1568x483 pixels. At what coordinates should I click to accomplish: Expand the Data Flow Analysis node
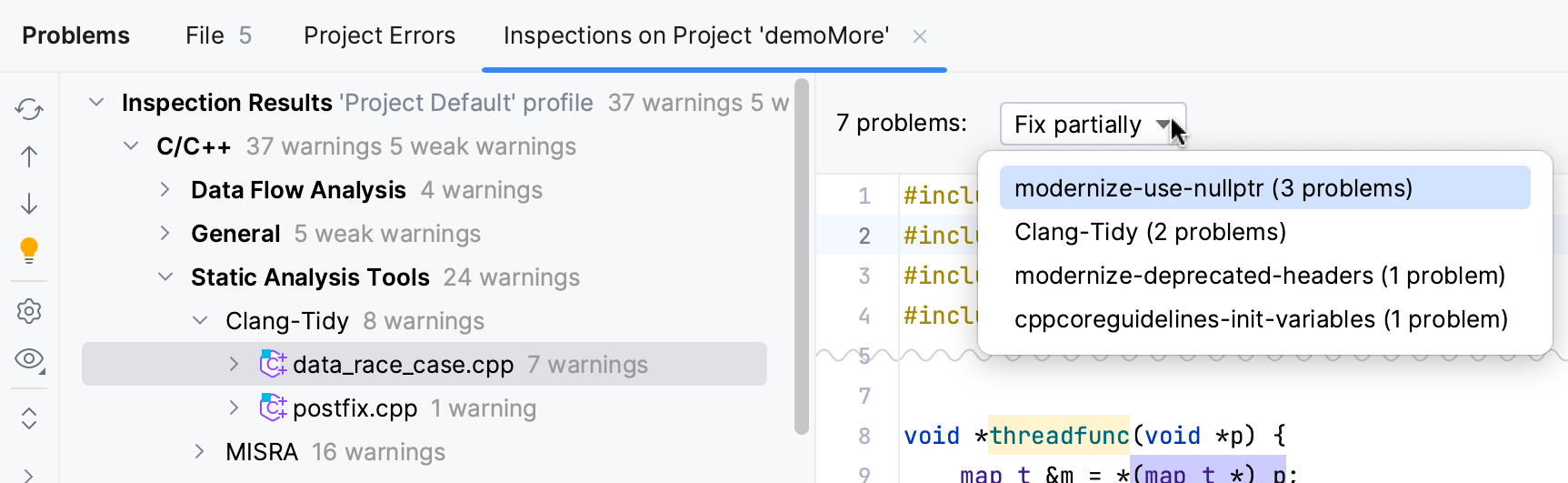pyautogui.click(x=165, y=190)
